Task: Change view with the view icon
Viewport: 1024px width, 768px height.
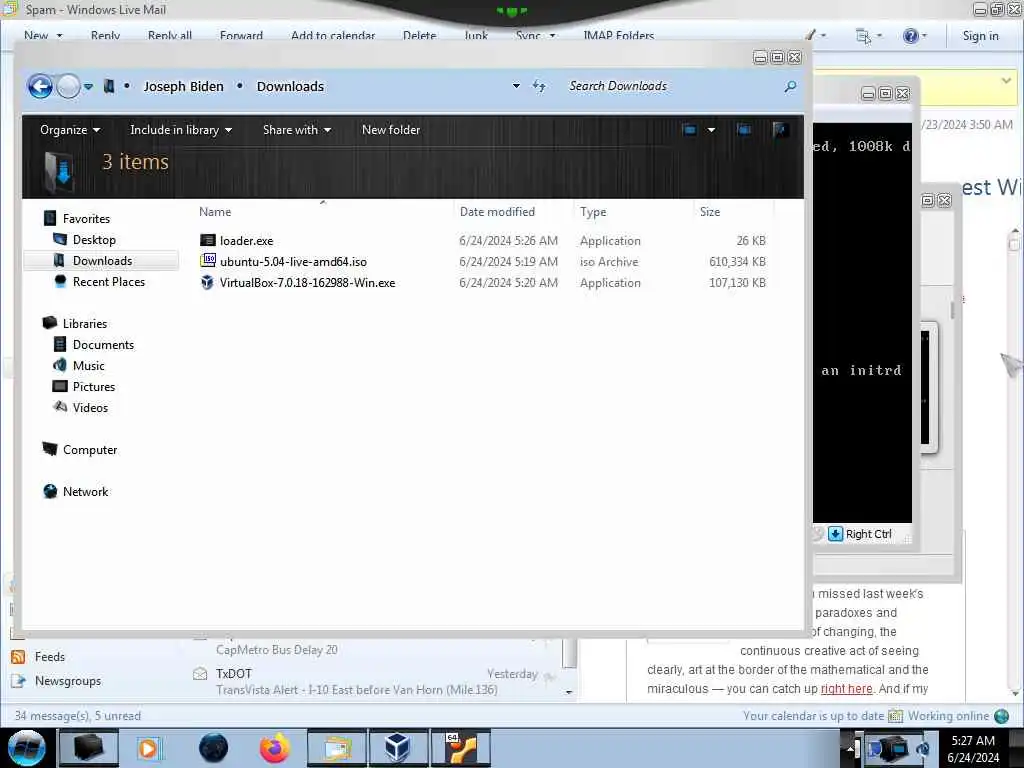Action: pos(689,130)
